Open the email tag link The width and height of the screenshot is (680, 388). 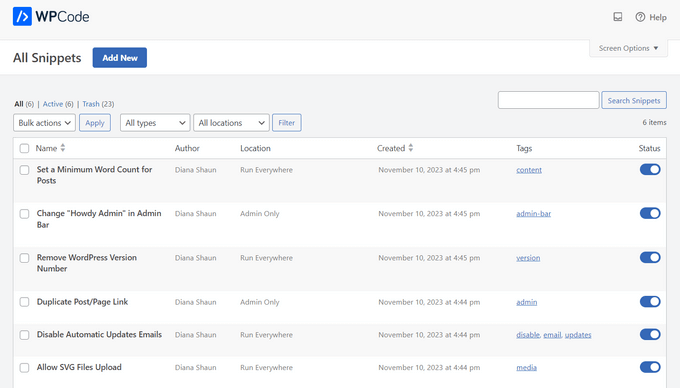point(552,335)
